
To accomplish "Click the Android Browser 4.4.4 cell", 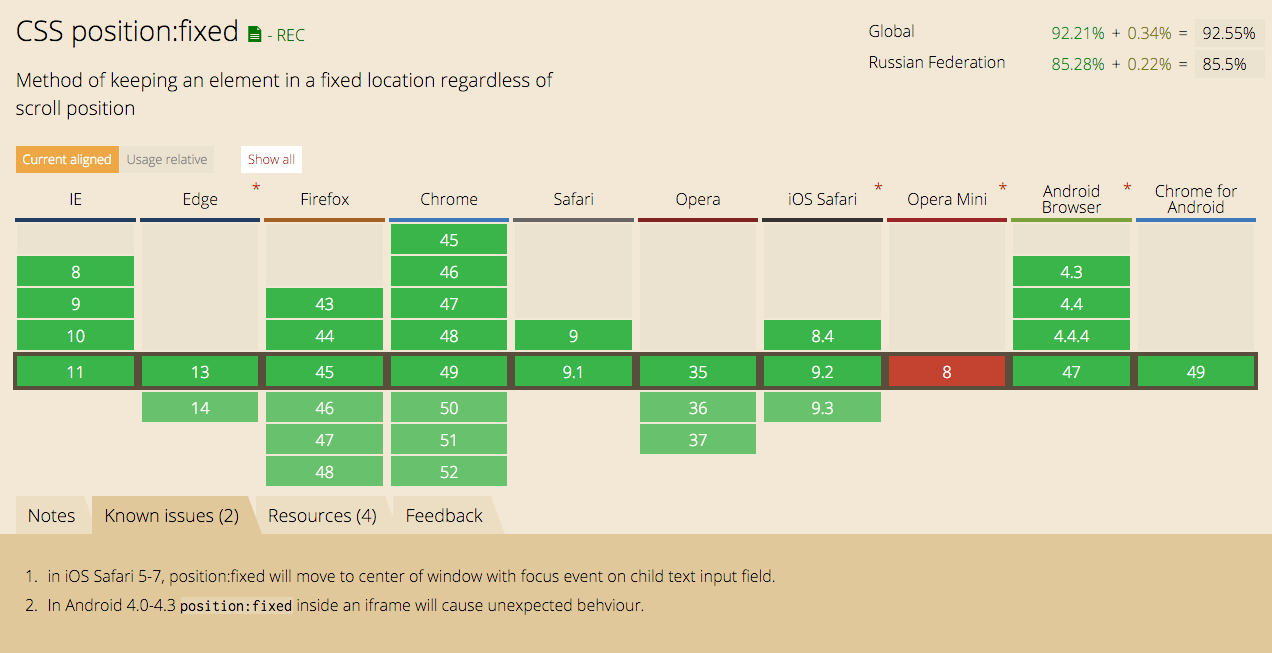I will [x=1071, y=336].
